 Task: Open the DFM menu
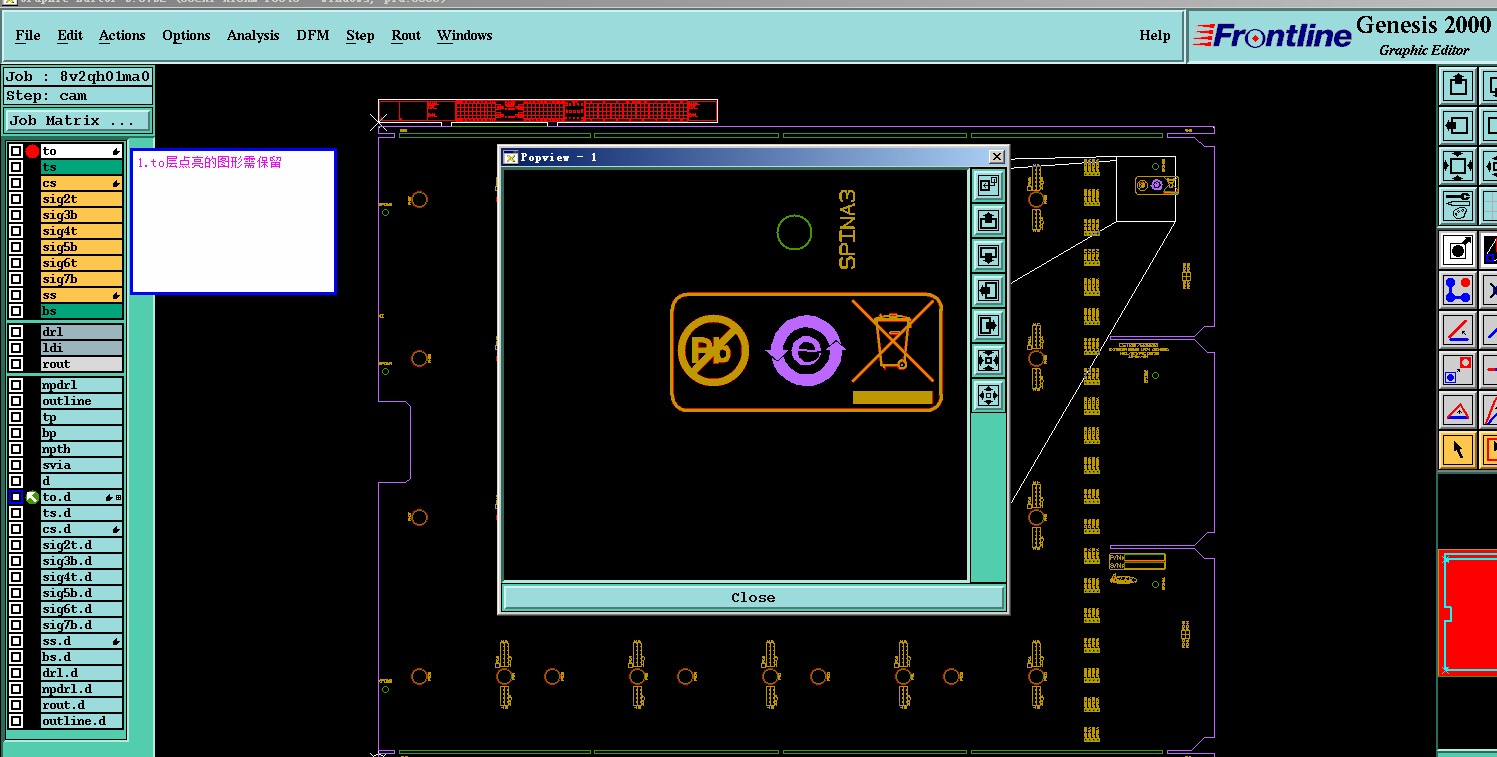click(x=313, y=35)
